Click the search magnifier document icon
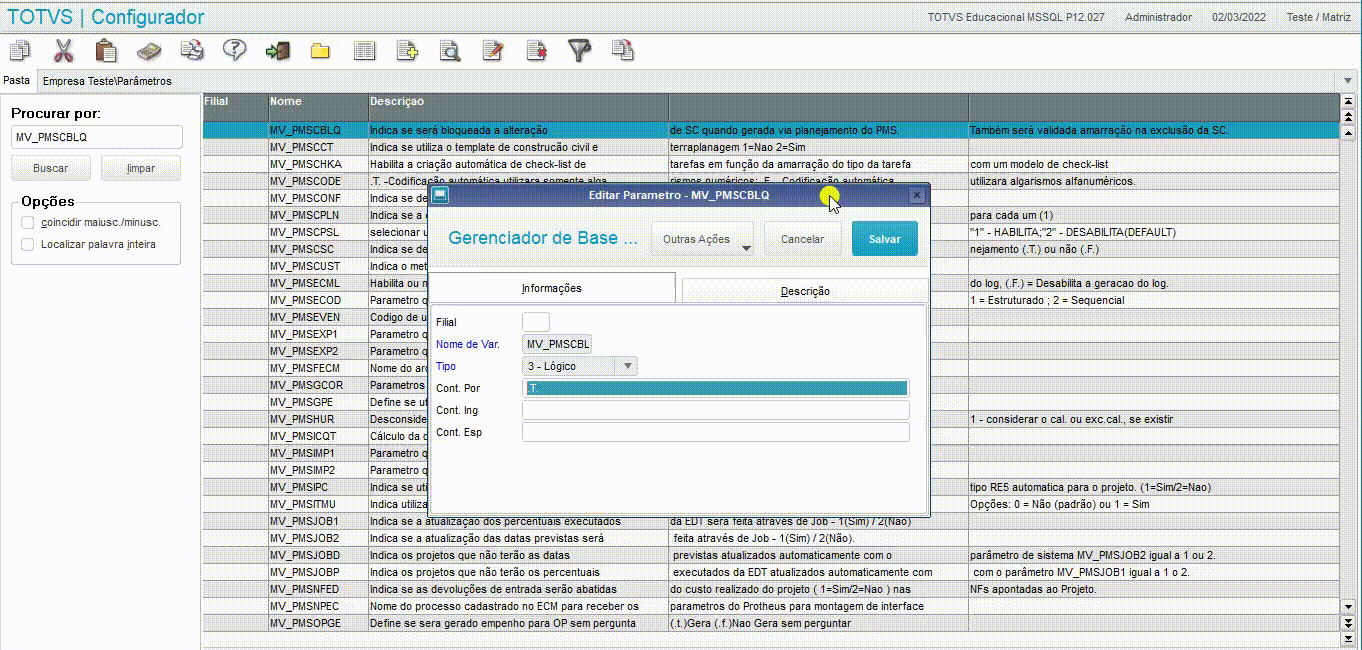Image resolution: width=1362 pixels, height=650 pixels. click(450, 50)
